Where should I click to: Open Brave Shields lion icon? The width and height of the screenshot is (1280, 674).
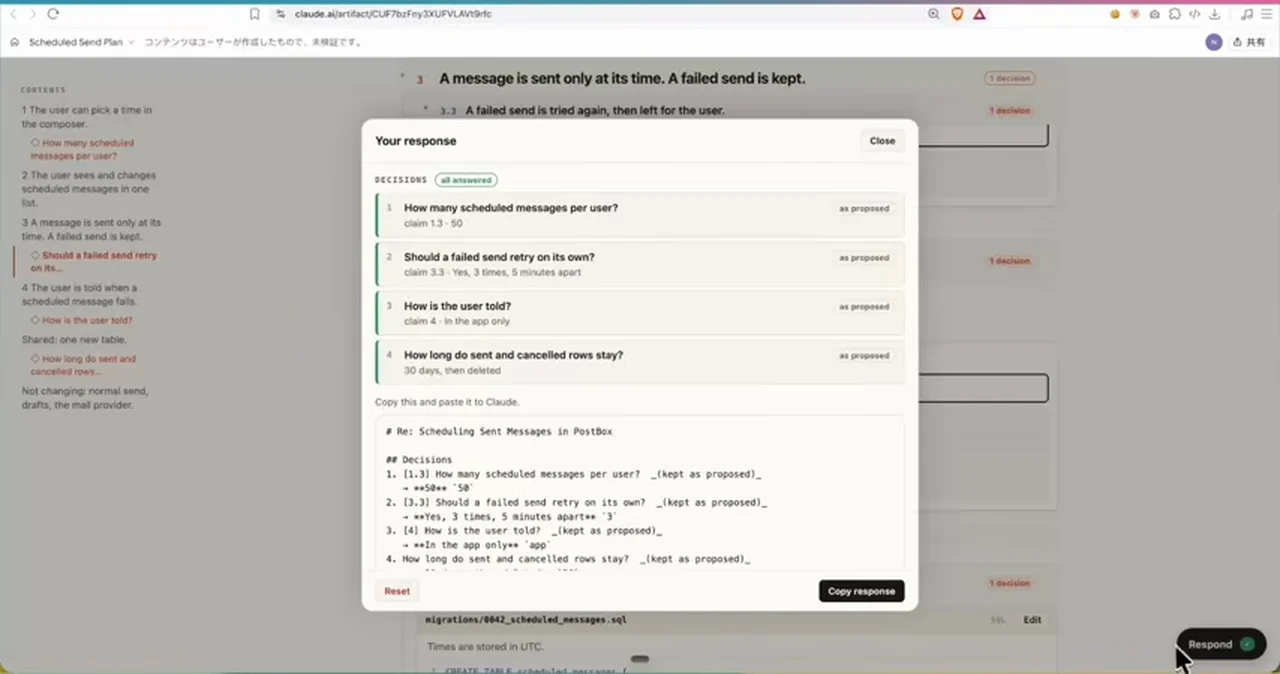point(957,14)
